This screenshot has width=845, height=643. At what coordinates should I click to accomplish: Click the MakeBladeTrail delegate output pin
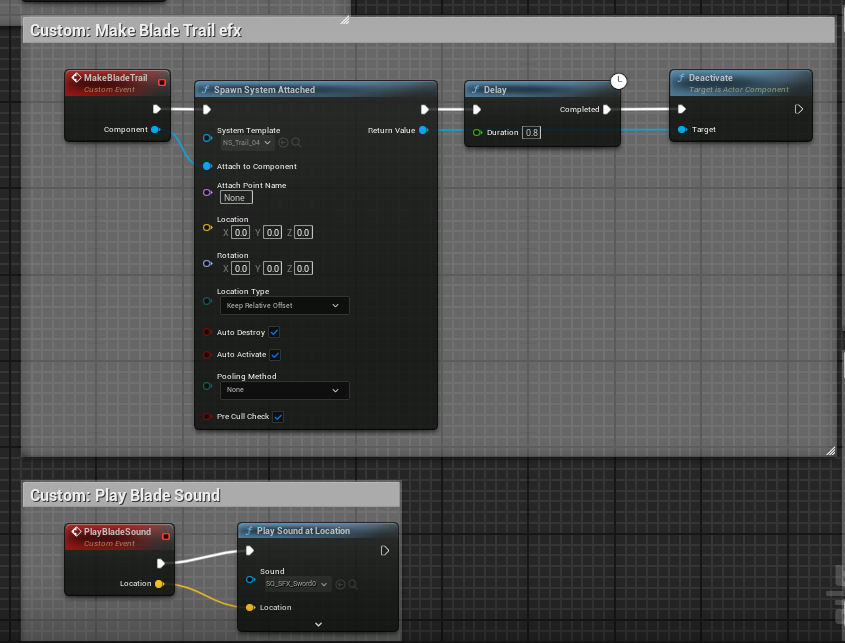pos(162,82)
